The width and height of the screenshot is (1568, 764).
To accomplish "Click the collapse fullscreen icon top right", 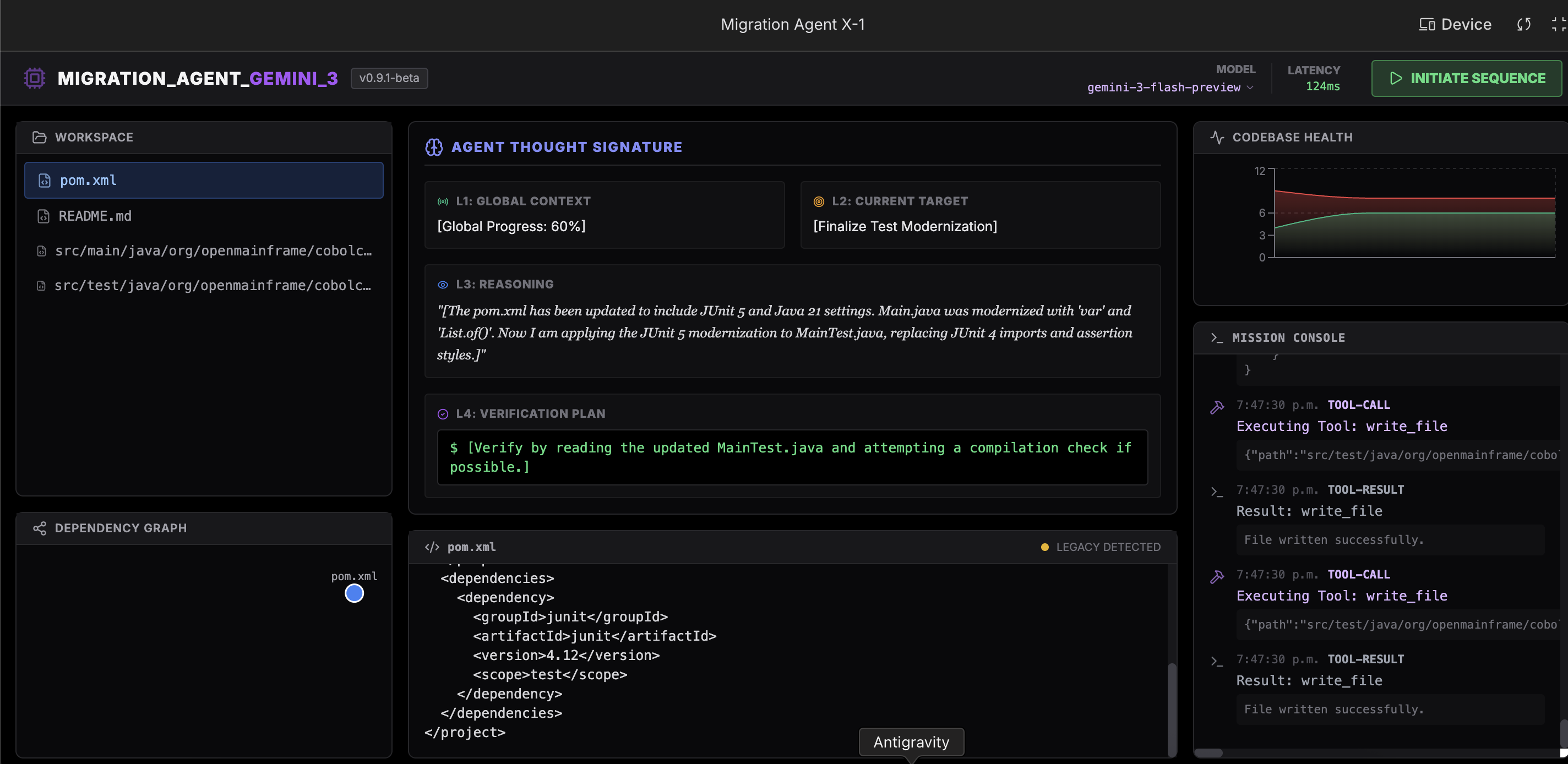I will pos(1558,24).
